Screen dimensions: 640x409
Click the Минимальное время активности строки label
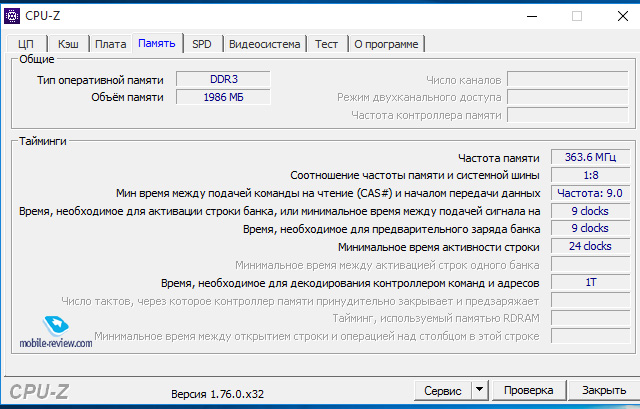(439, 247)
